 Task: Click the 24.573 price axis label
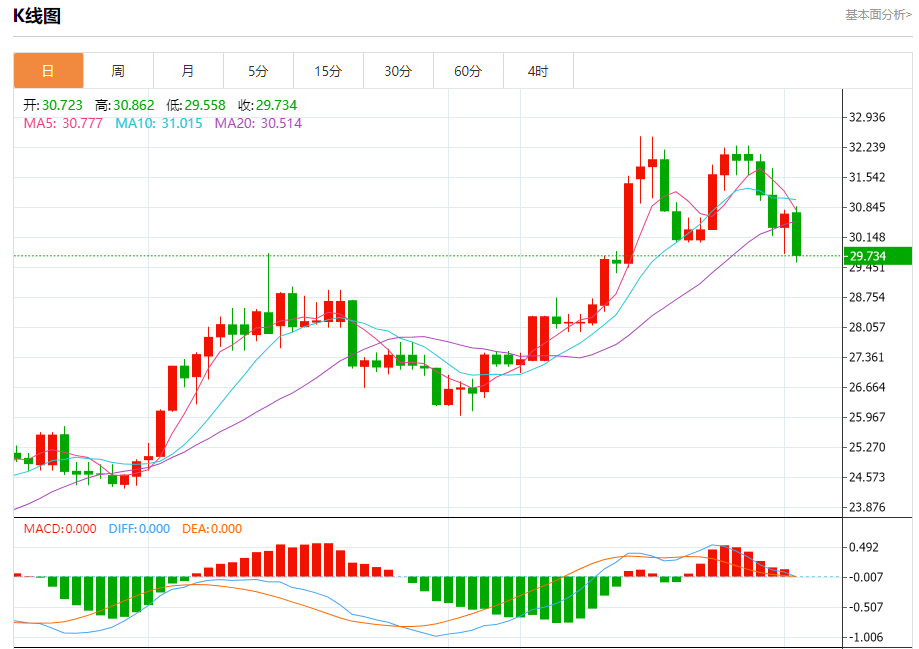click(x=867, y=477)
